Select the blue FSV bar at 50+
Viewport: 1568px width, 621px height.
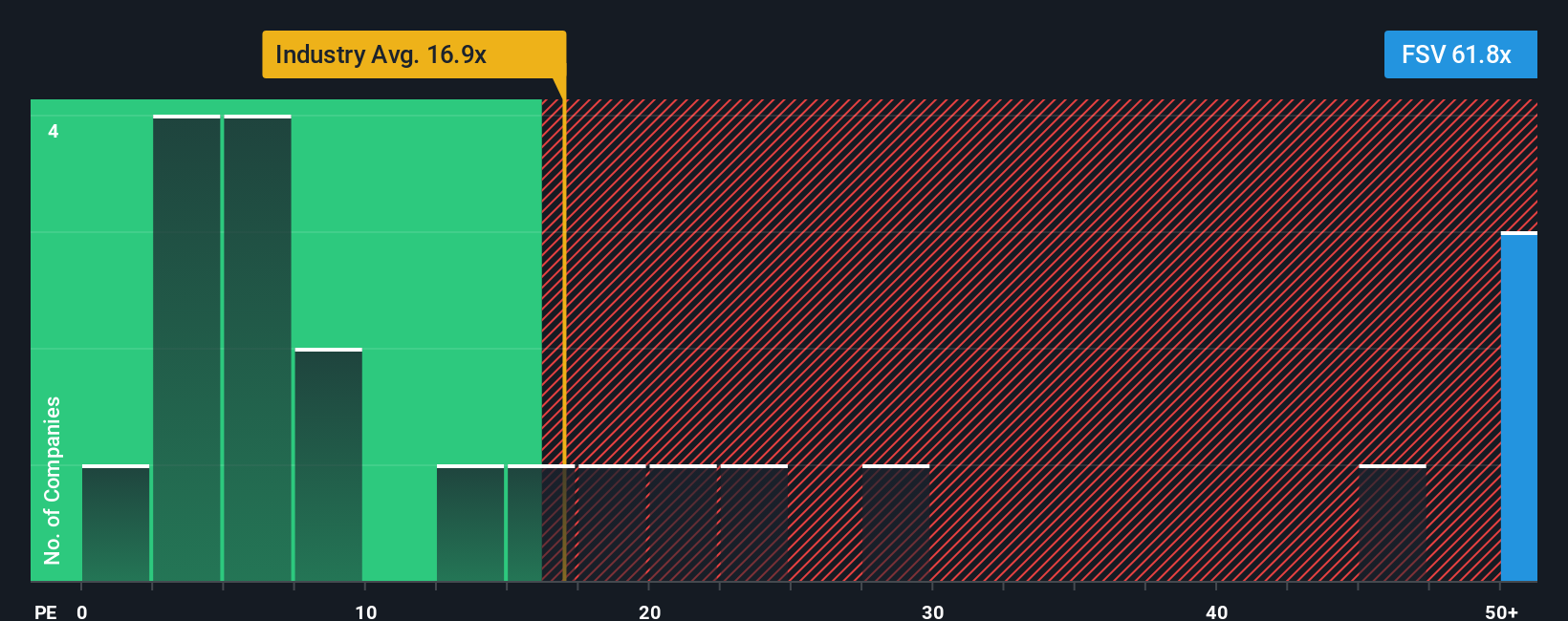pyautogui.click(x=1518, y=407)
